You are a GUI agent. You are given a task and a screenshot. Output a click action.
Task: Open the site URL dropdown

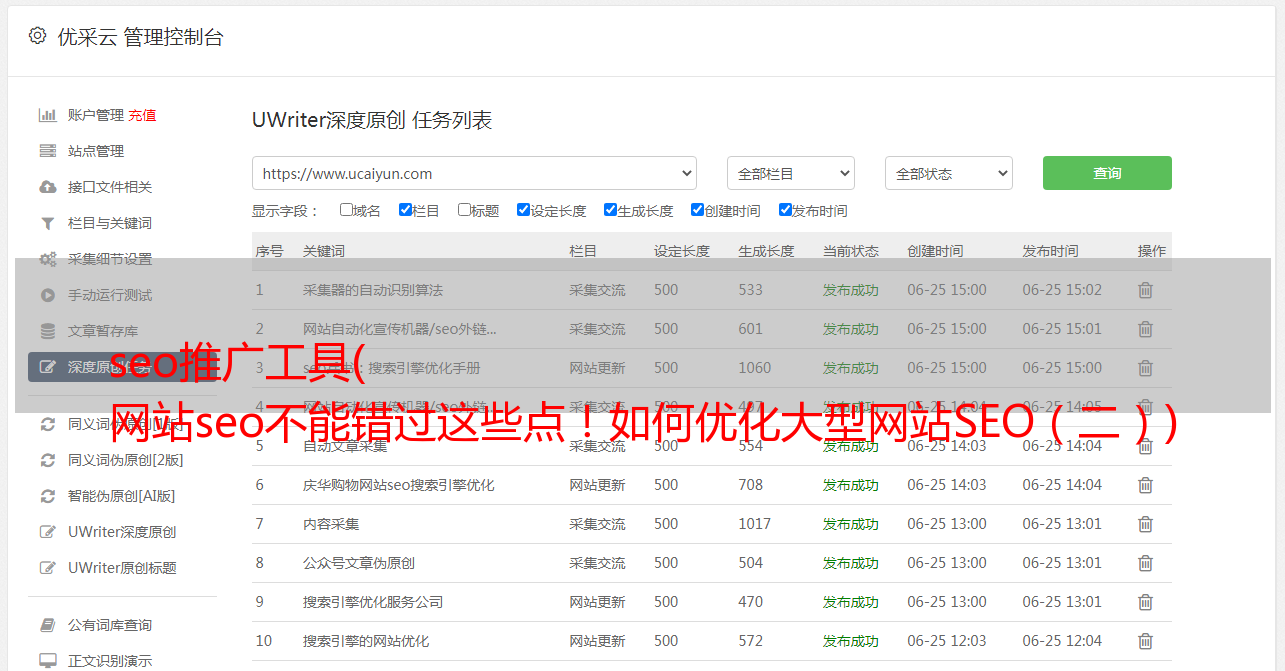coord(474,173)
